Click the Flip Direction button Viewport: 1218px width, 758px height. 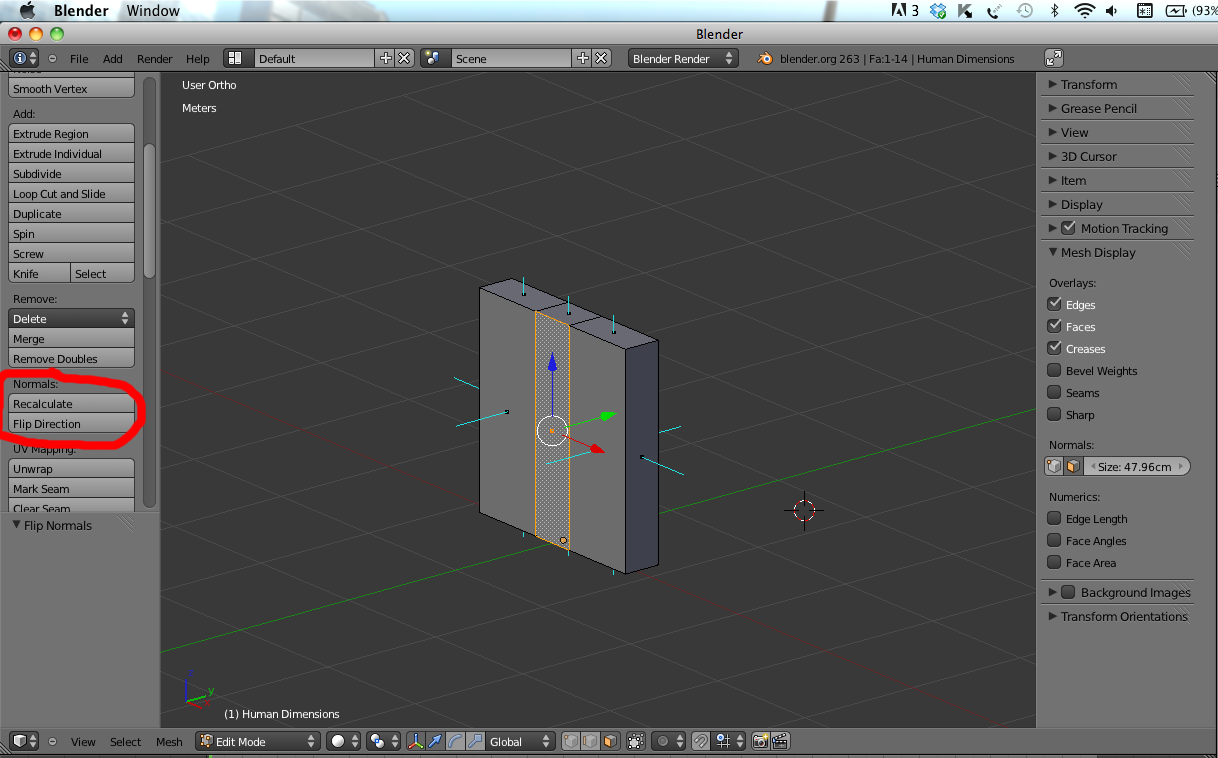(71, 423)
